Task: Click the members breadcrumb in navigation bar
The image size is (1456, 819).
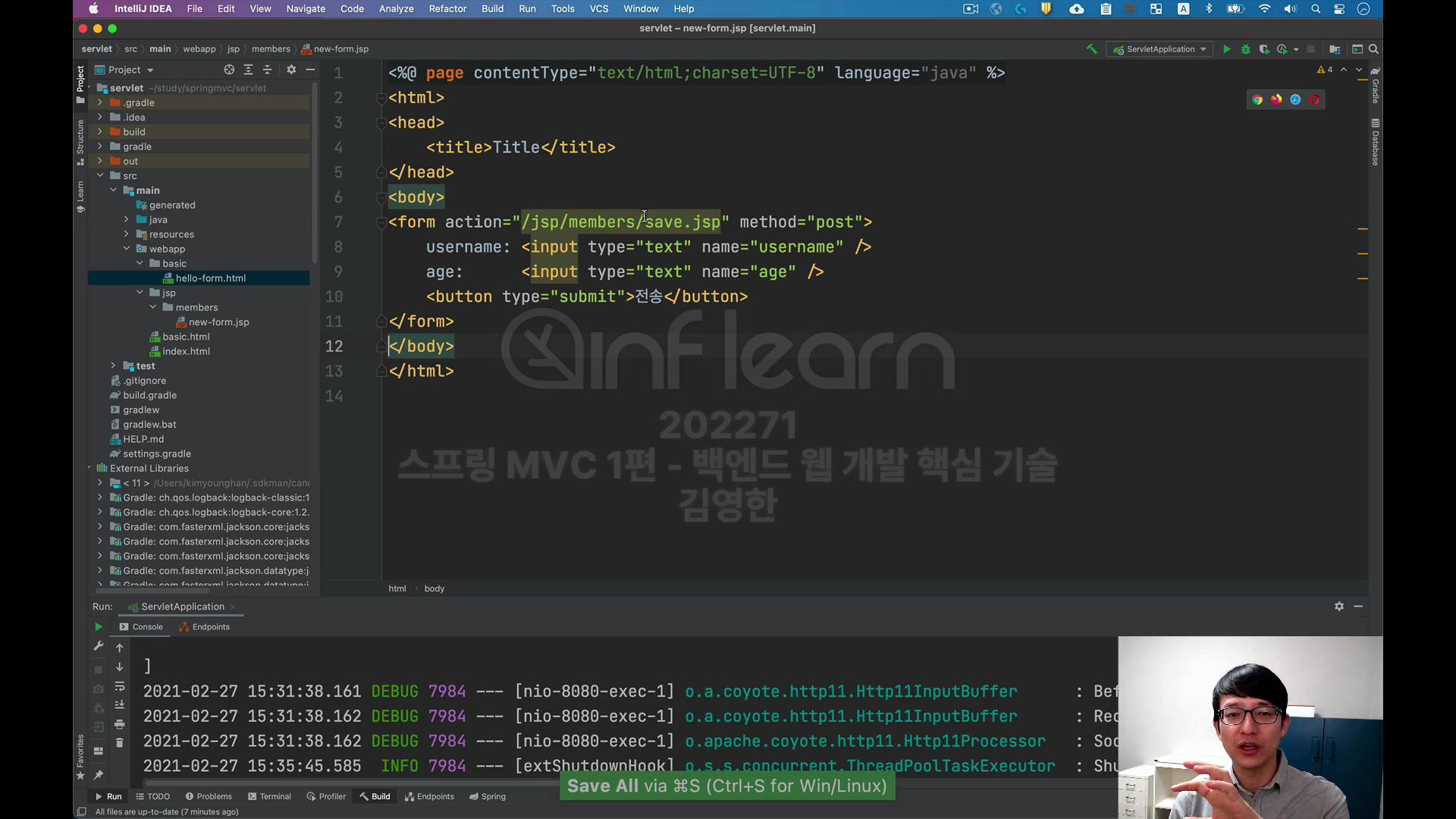Action: [x=271, y=49]
